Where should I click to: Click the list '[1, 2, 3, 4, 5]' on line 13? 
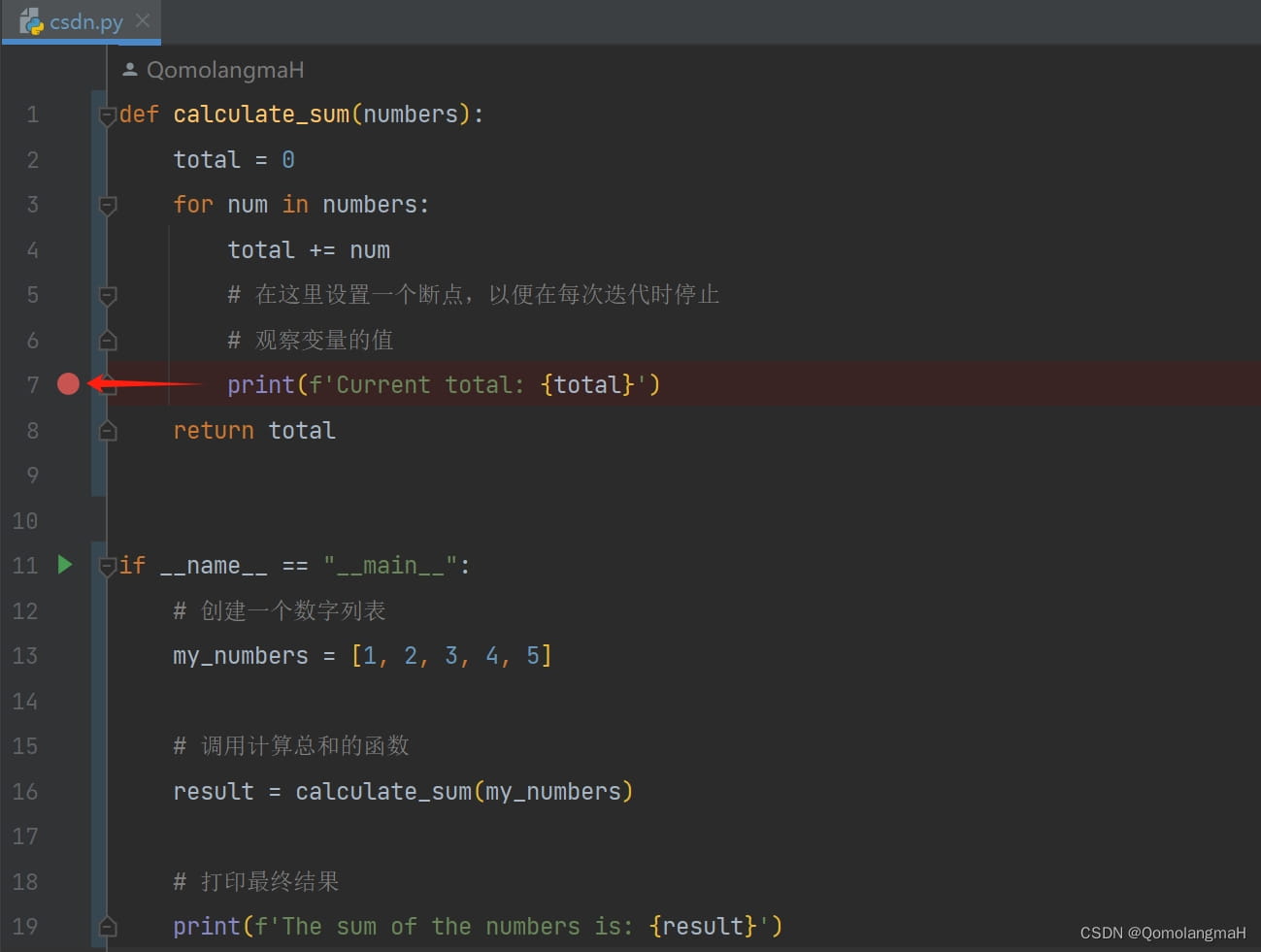(x=451, y=656)
